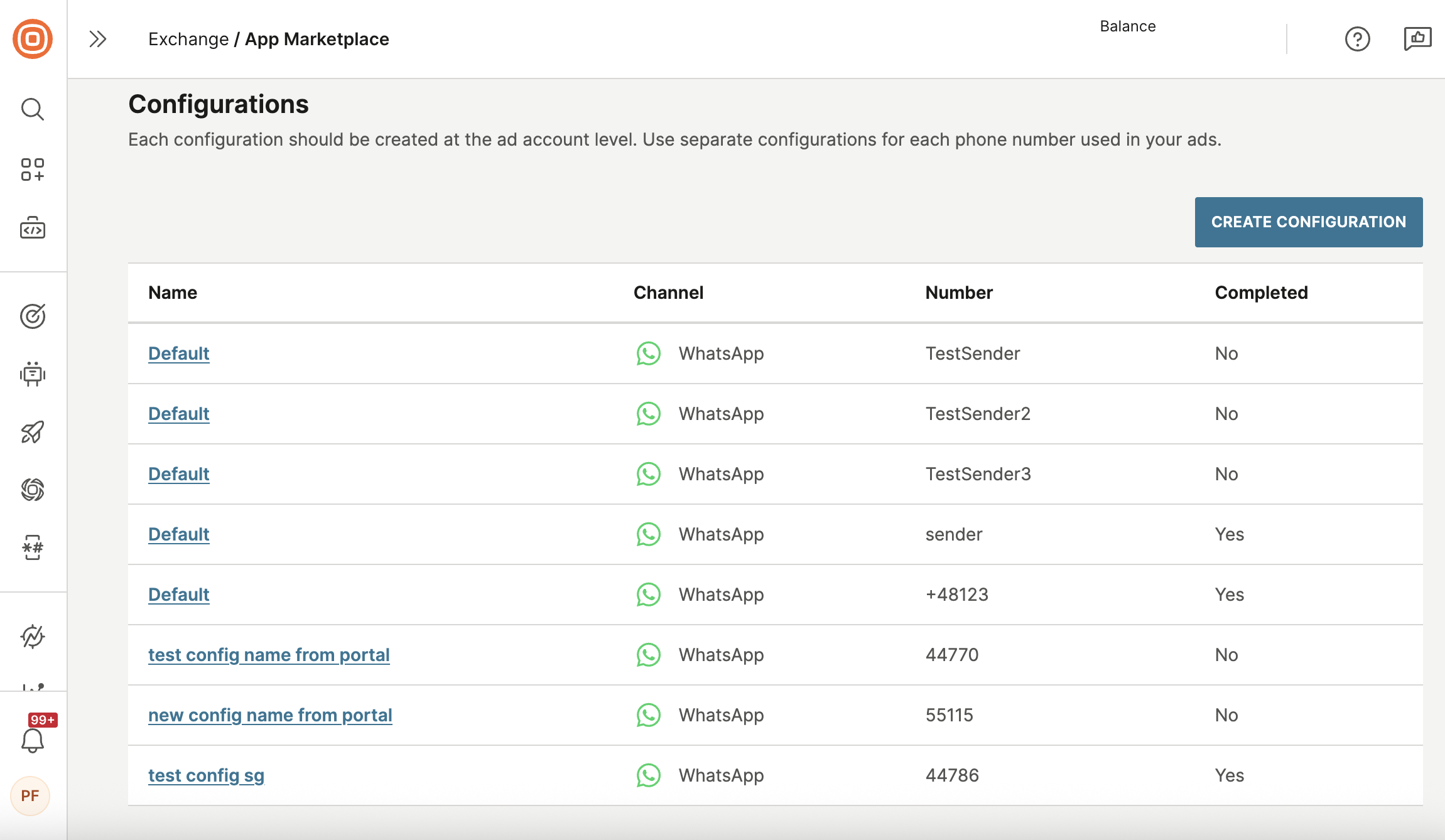Open the search icon in the sidebar
Screen dimensions: 1445x840
32,109
